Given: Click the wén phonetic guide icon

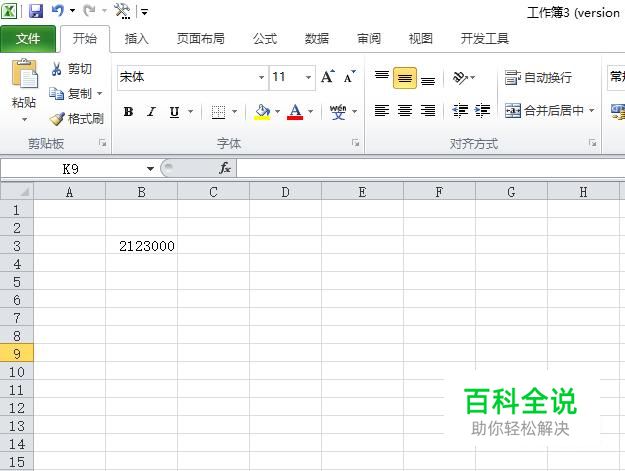Looking at the screenshot, I should pos(338,112).
